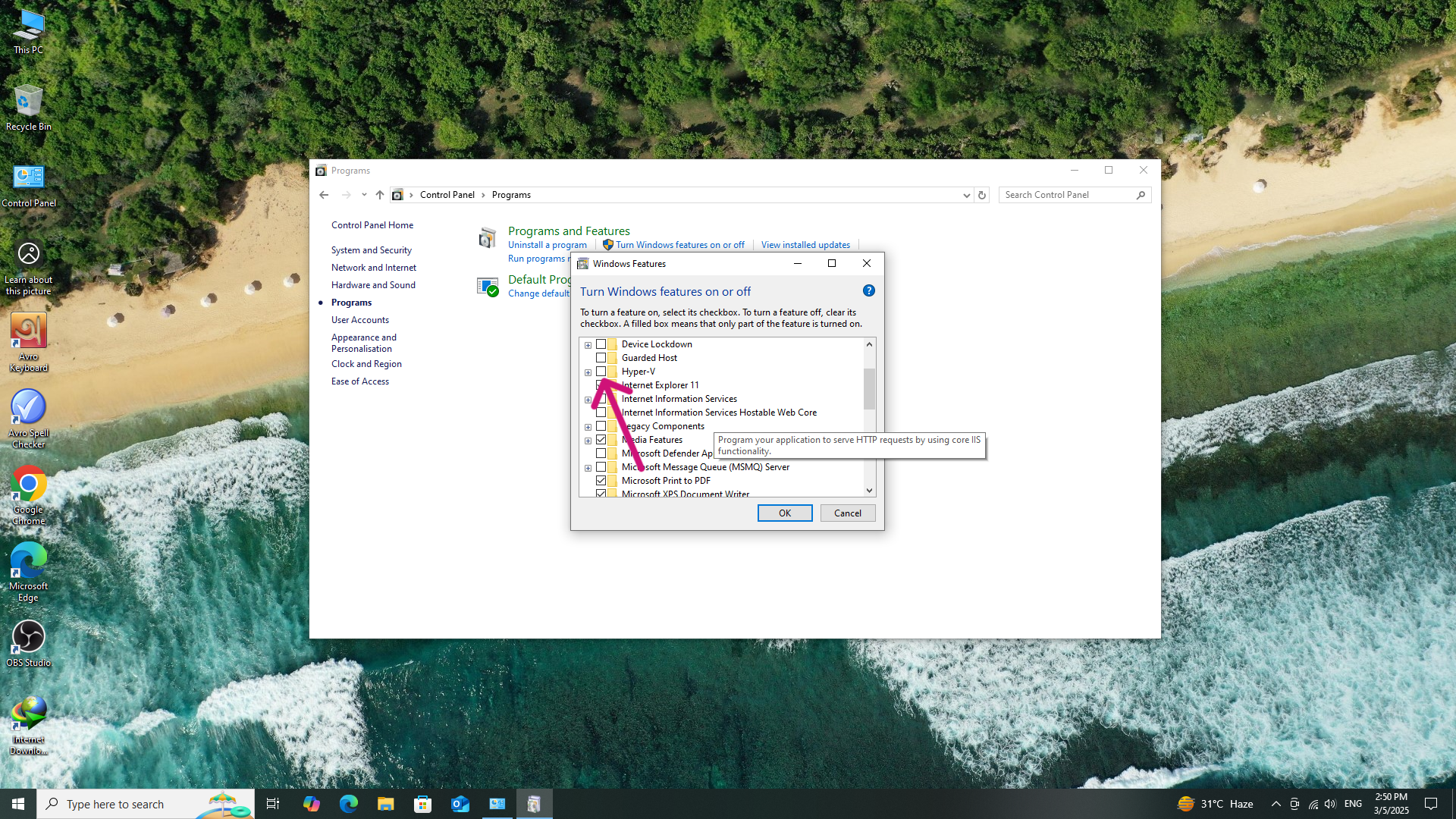Click the features list scroll down arrow
Viewport: 1456px width, 819px height.
[869, 491]
